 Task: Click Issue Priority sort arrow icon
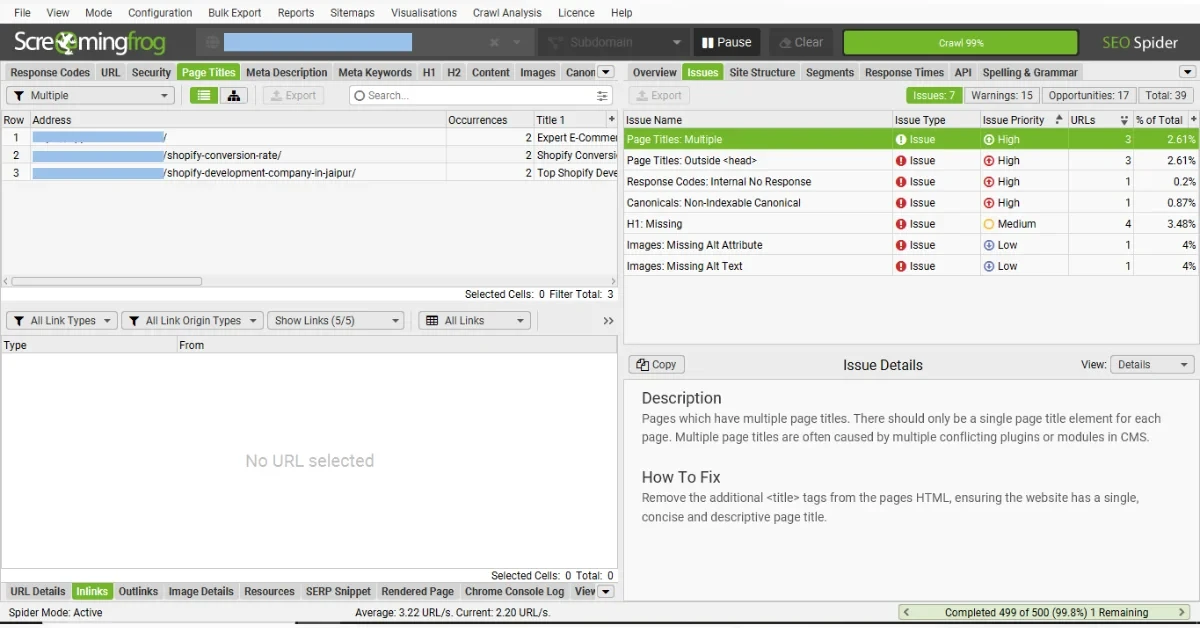tap(1059, 120)
